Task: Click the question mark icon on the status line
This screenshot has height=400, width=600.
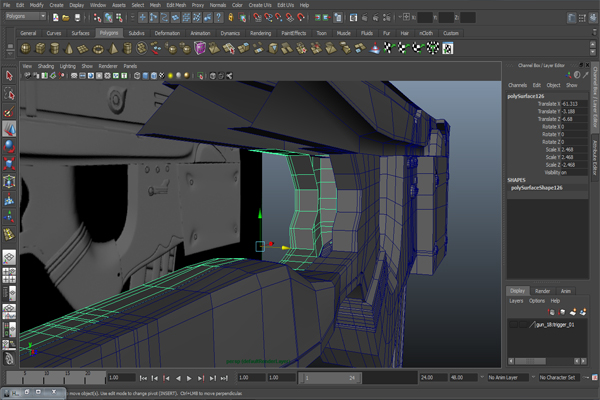Action: tap(218, 17)
